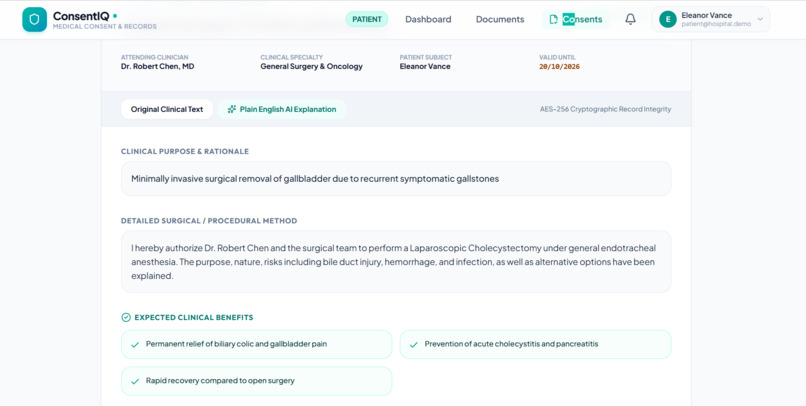
Task: Click checkmark beside rapid recovery benefit
Action: click(x=135, y=381)
